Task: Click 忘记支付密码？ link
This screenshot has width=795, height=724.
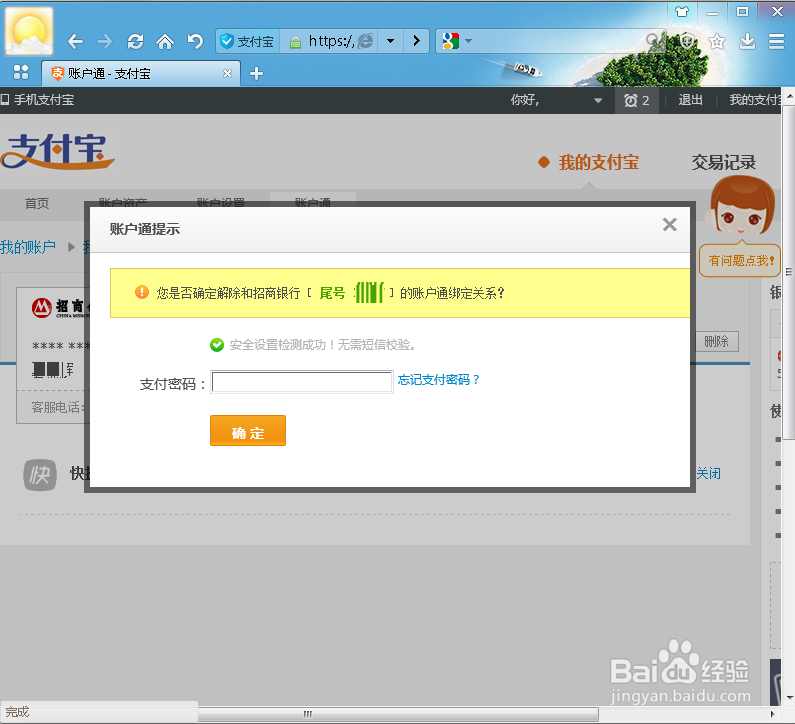Action: 439,379
